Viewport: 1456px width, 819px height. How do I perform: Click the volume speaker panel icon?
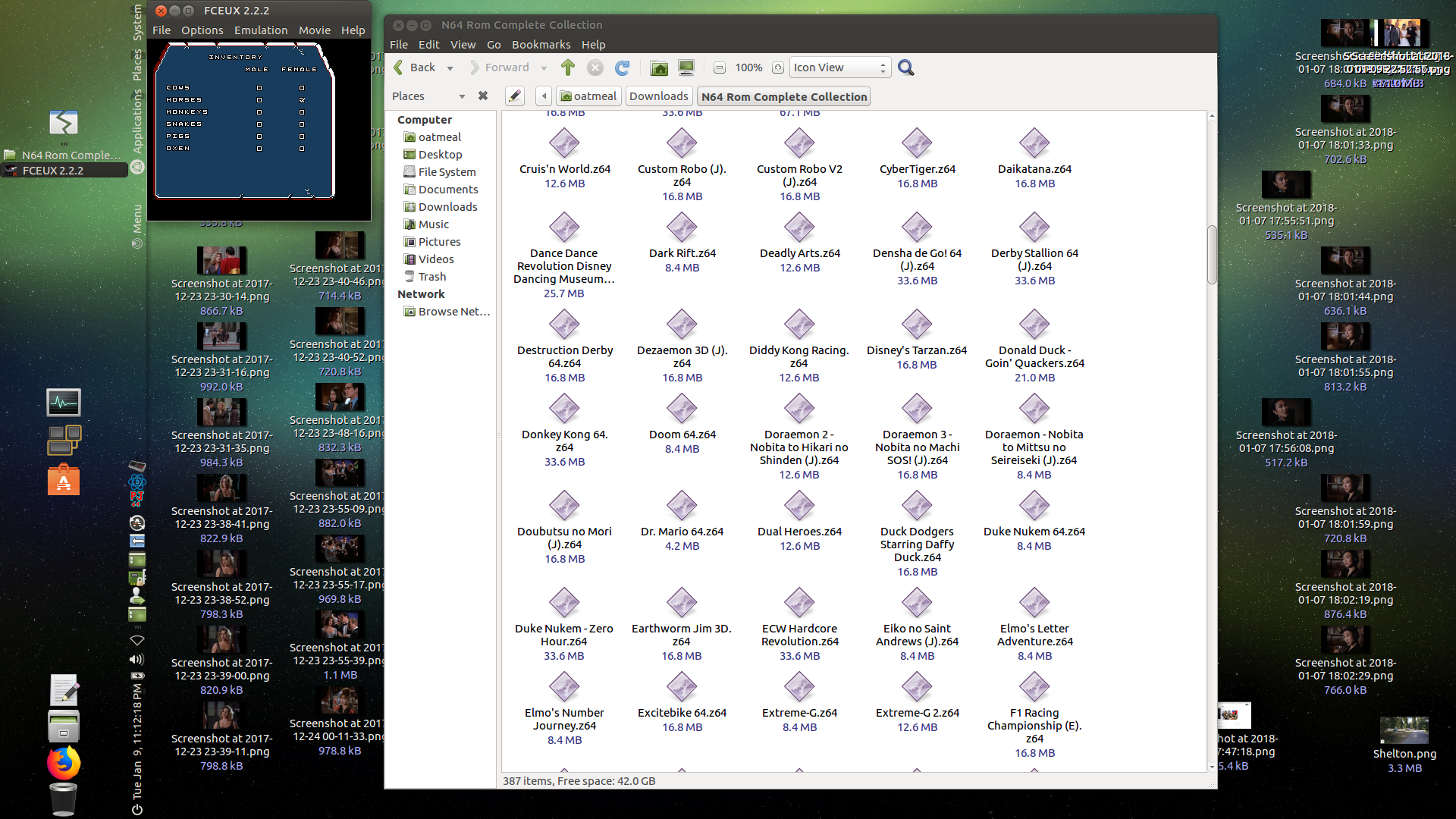coord(137,659)
